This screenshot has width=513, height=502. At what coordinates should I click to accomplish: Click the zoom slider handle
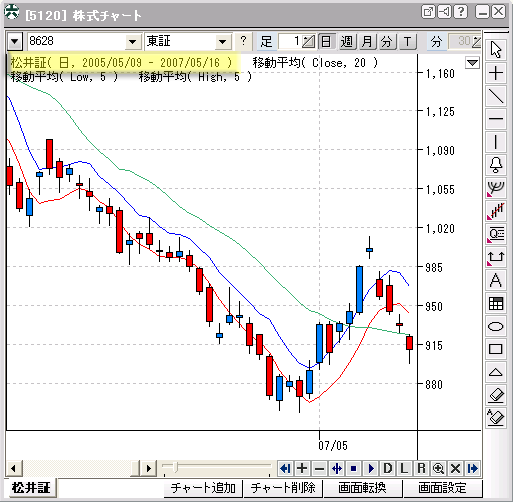coord(175,468)
